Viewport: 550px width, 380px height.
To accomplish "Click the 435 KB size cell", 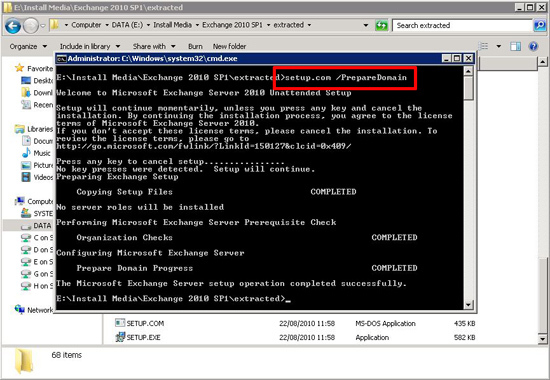I will [464, 323].
